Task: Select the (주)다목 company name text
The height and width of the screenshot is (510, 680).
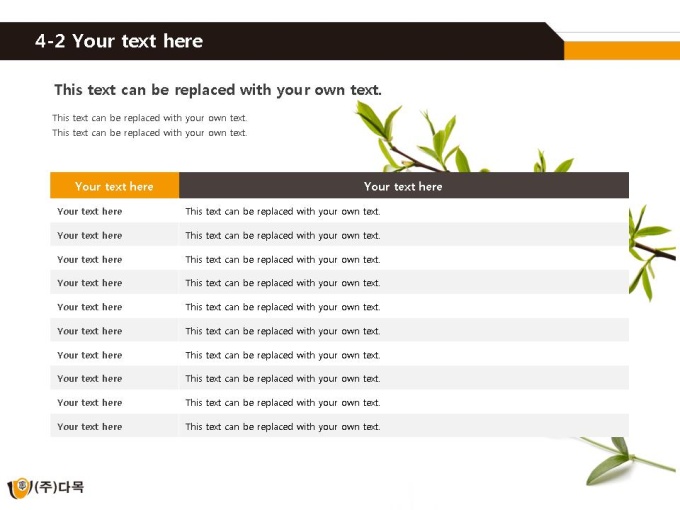Action: tap(59, 487)
